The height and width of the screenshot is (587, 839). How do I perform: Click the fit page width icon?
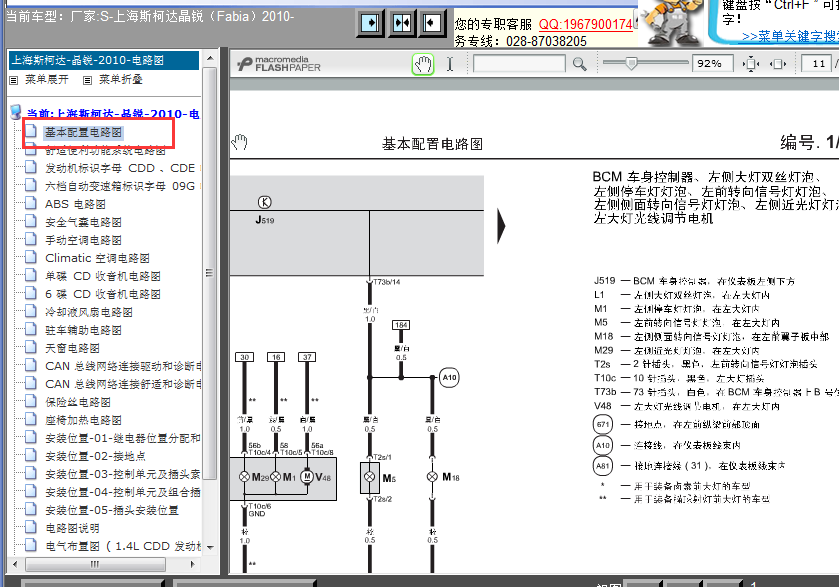click(x=778, y=64)
